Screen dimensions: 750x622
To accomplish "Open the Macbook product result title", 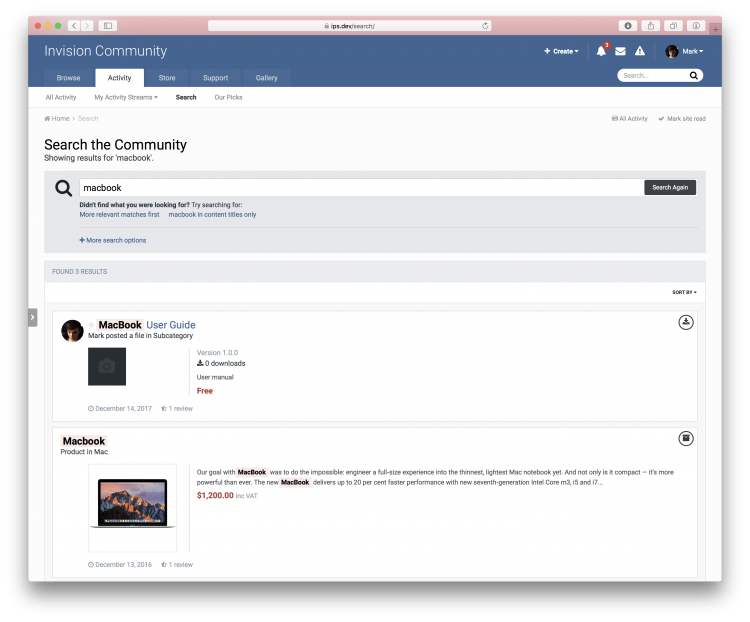I will [x=84, y=441].
